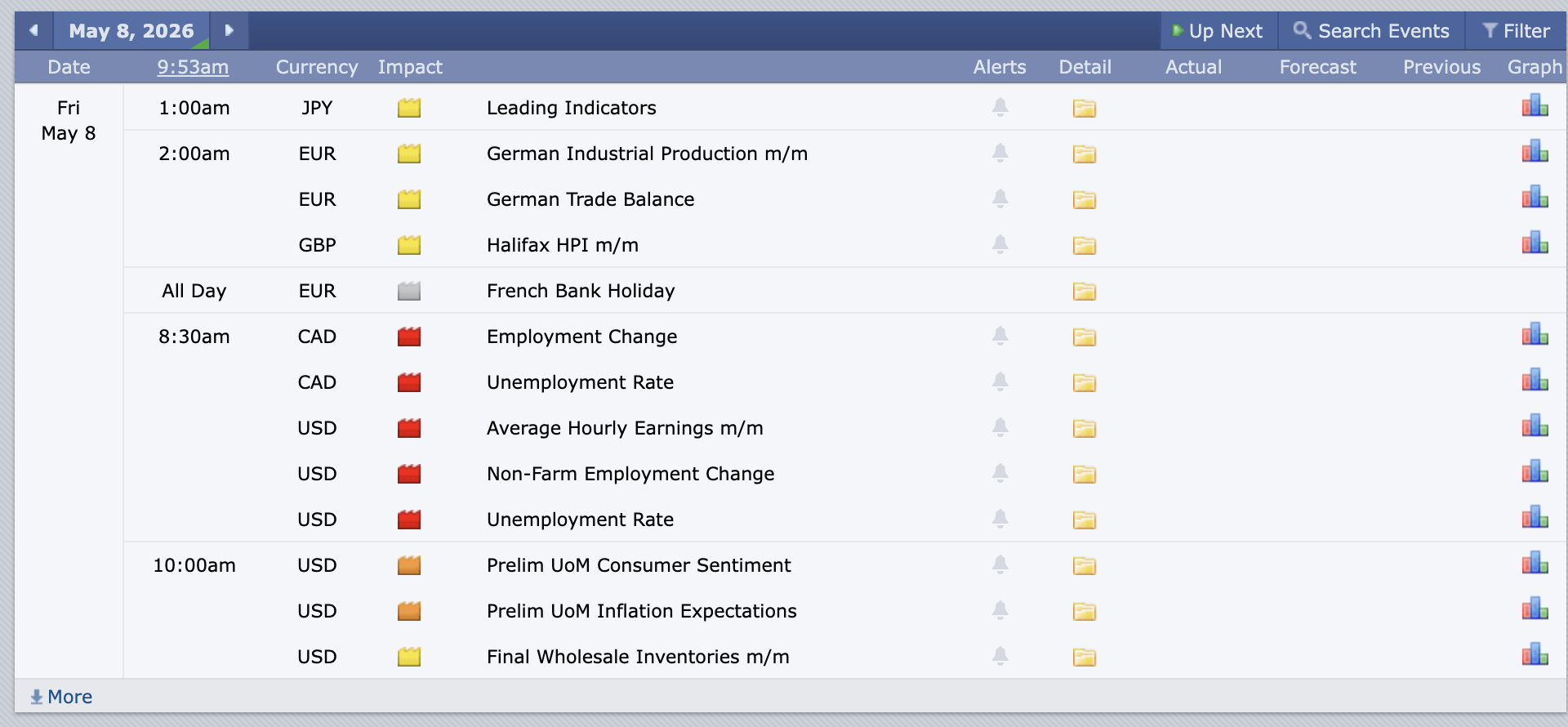This screenshot has height=727, width=1568.
Task: Click orange impact icon for UoM Inflation Expectations
Action: (x=408, y=611)
